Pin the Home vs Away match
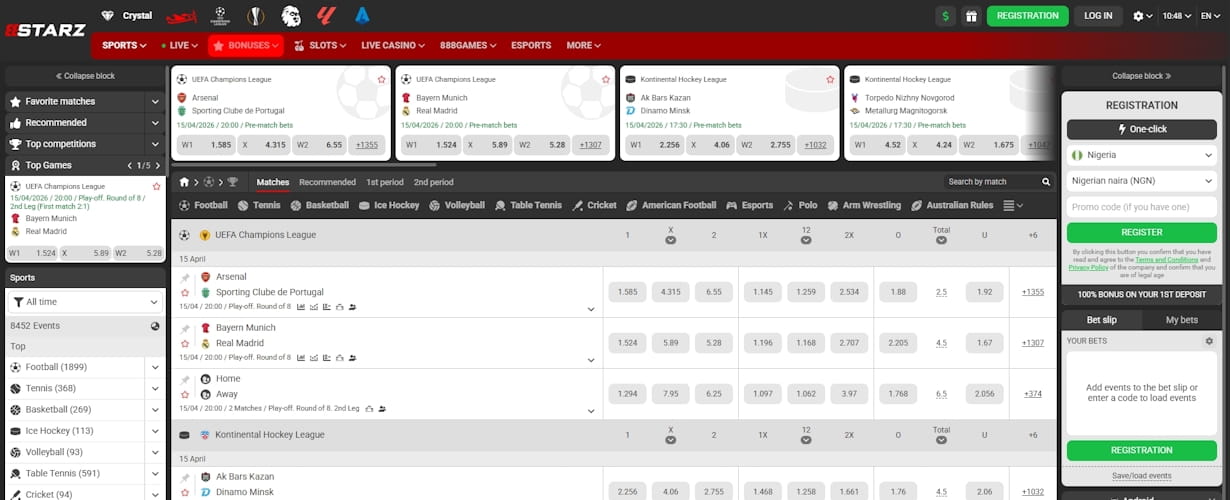 pyautogui.click(x=185, y=379)
